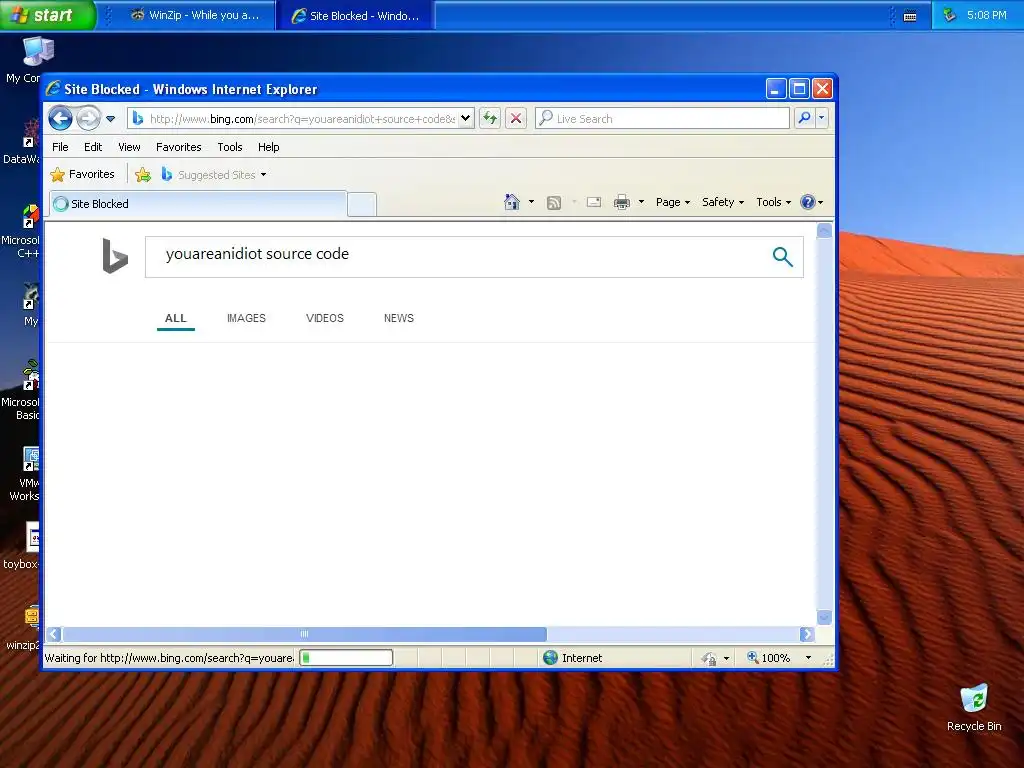Expand the Home button dropdown arrow
The image size is (1024, 768).
click(531, 202)
